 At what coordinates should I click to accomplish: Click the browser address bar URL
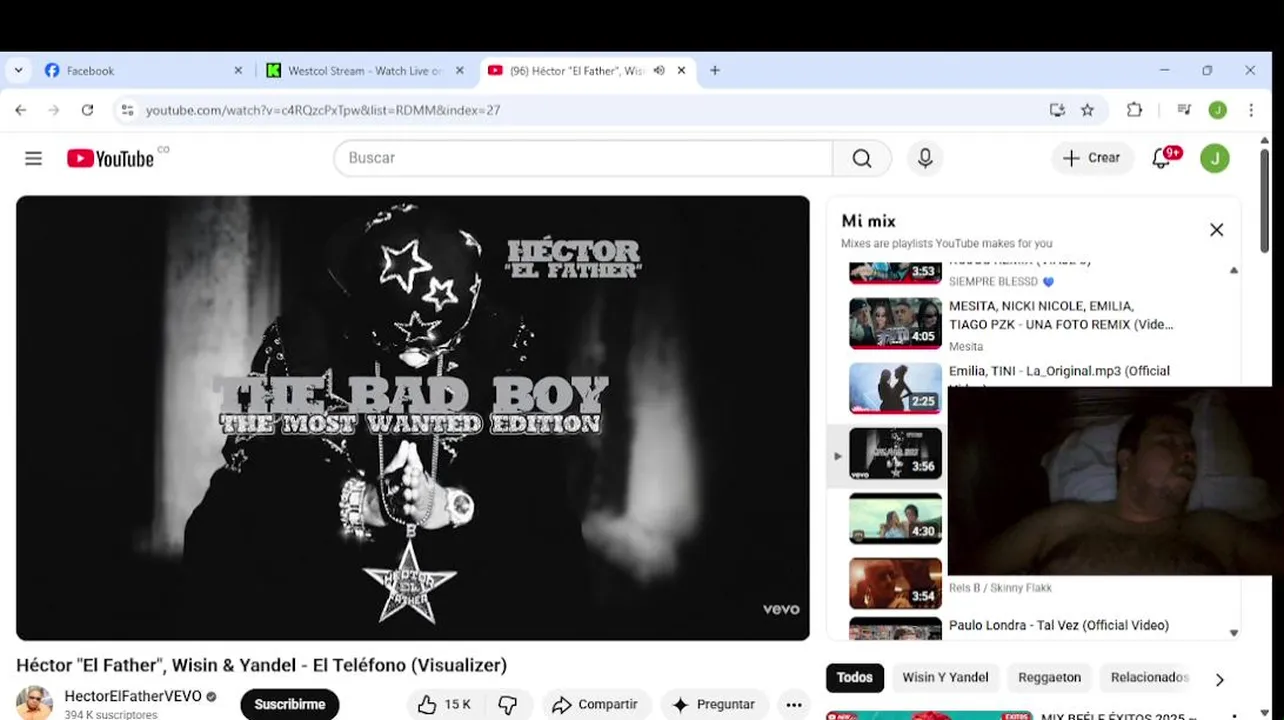323,110
